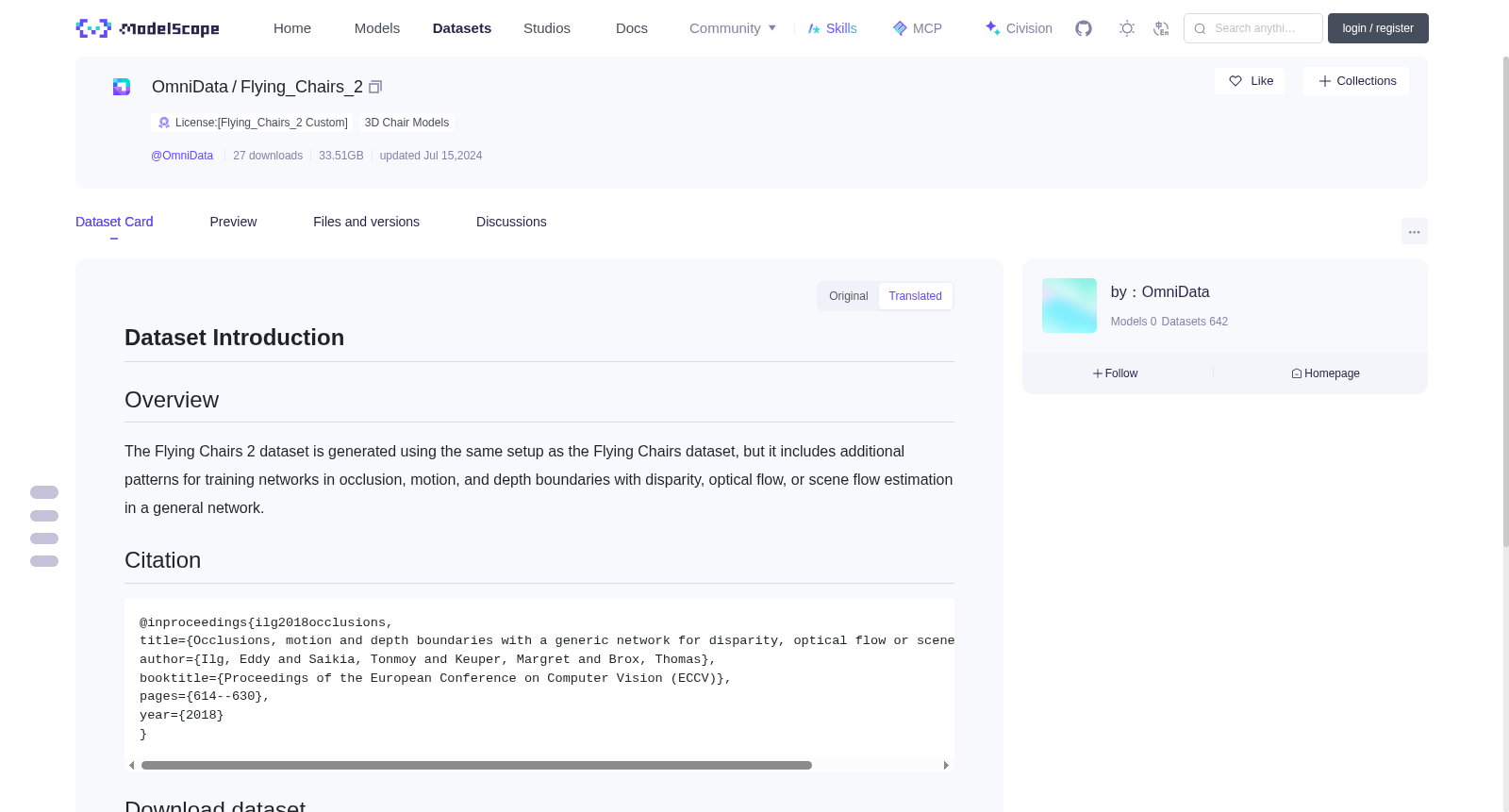Jump to third section outline marker
Screen dimensions: 1509x812
[44, 539]
